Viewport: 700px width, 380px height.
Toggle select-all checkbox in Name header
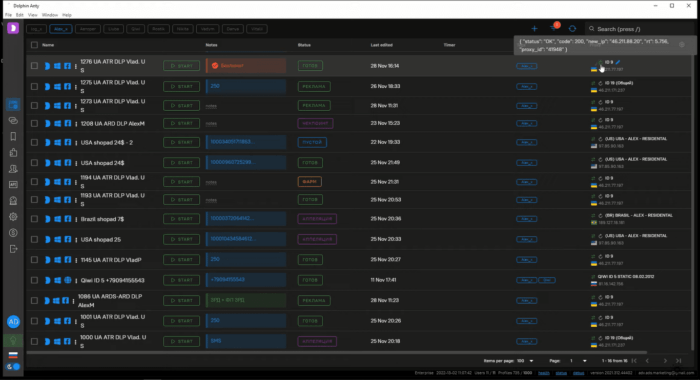click(34, 45)
